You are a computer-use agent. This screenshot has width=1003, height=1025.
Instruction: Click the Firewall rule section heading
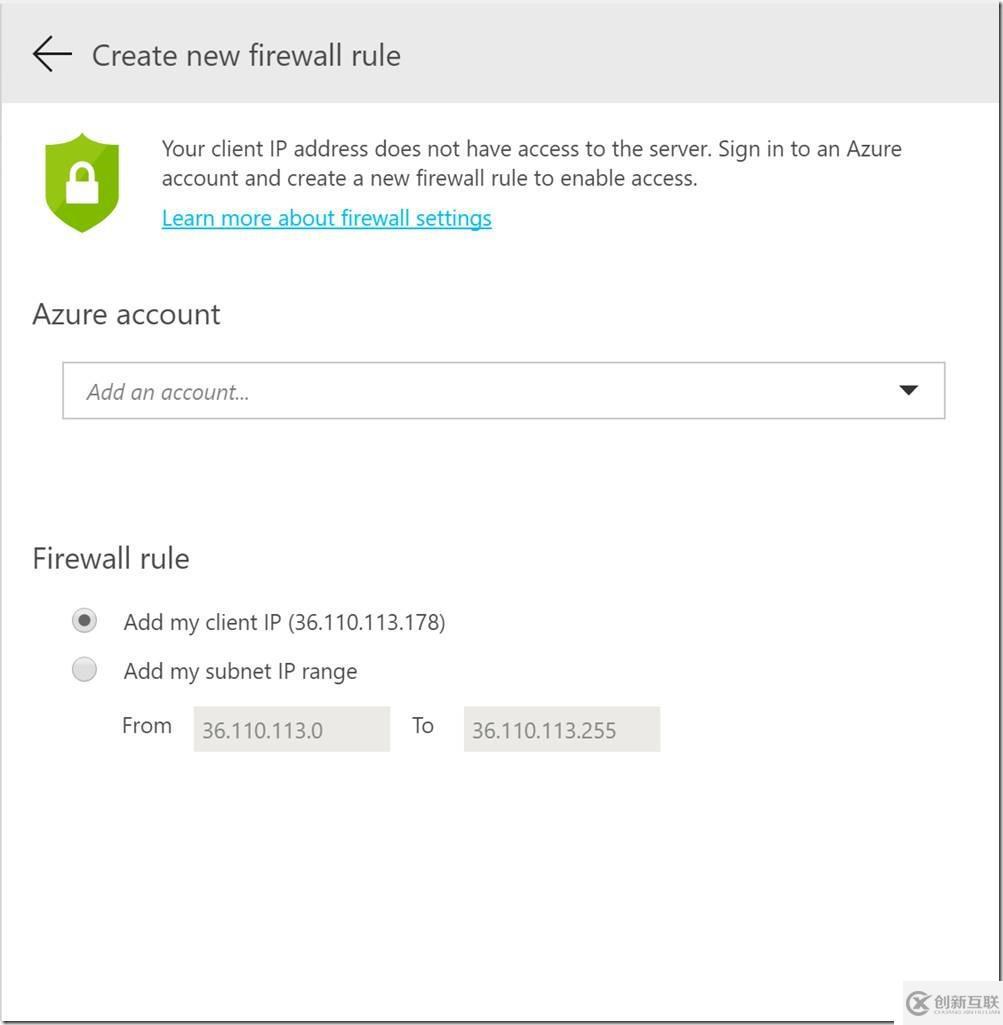tap(110, 559)
